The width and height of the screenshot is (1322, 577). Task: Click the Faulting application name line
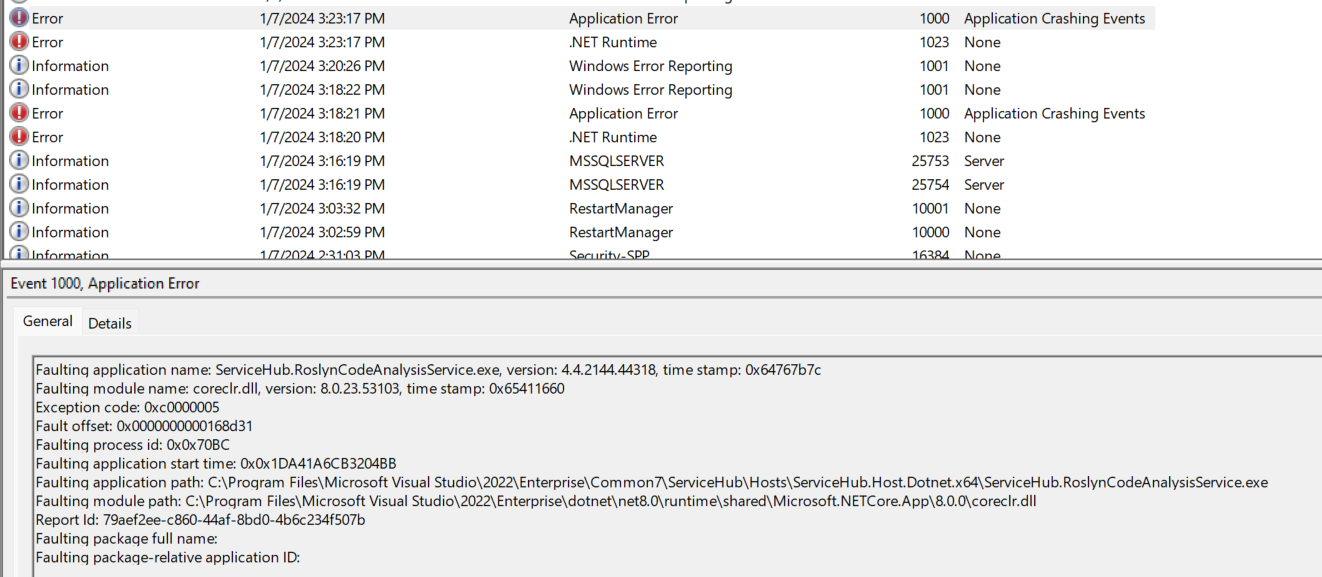(x=428, y=370)
